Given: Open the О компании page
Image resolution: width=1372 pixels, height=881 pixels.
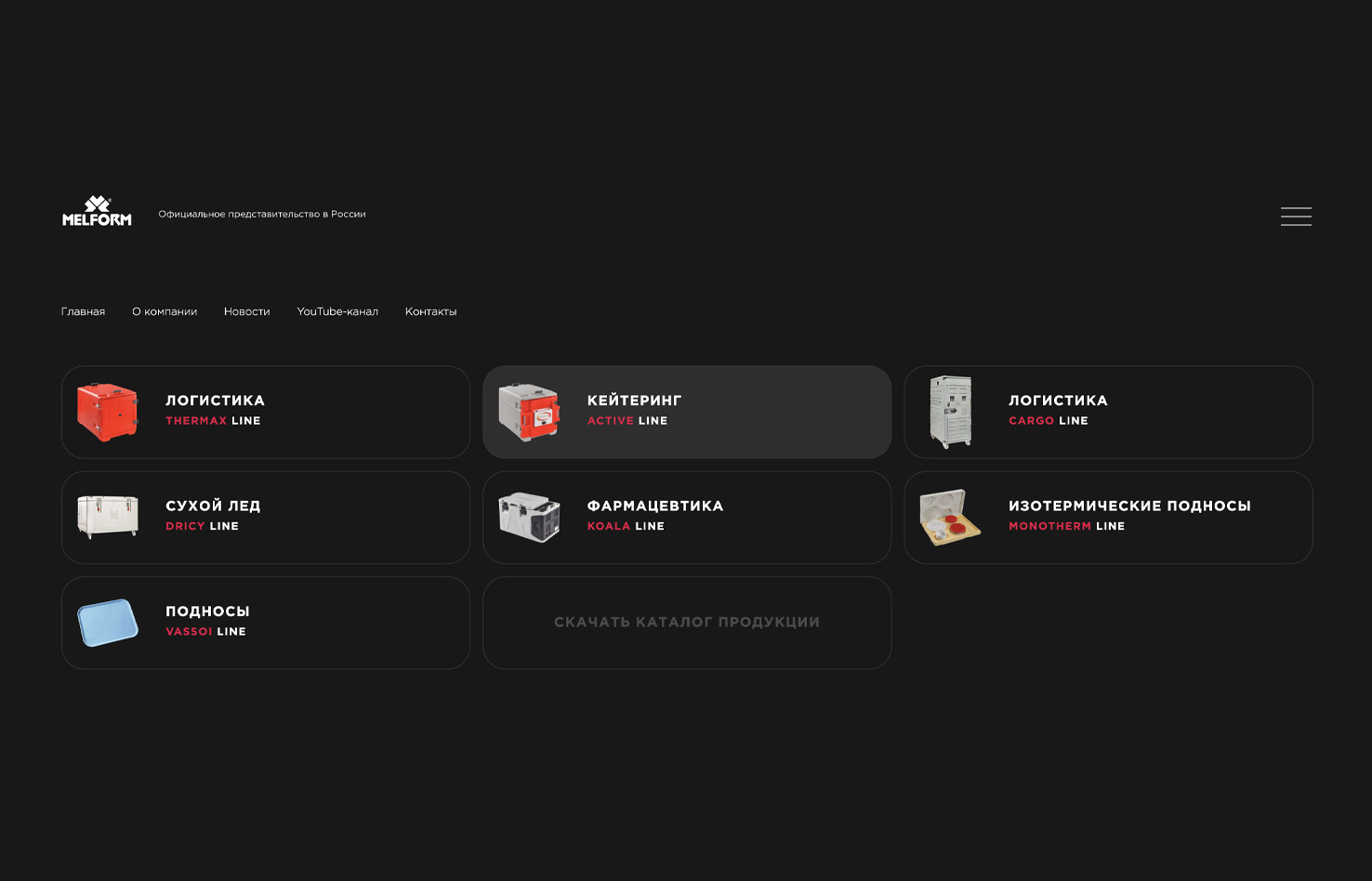Looking at the screenshot, I should [165, 311].
